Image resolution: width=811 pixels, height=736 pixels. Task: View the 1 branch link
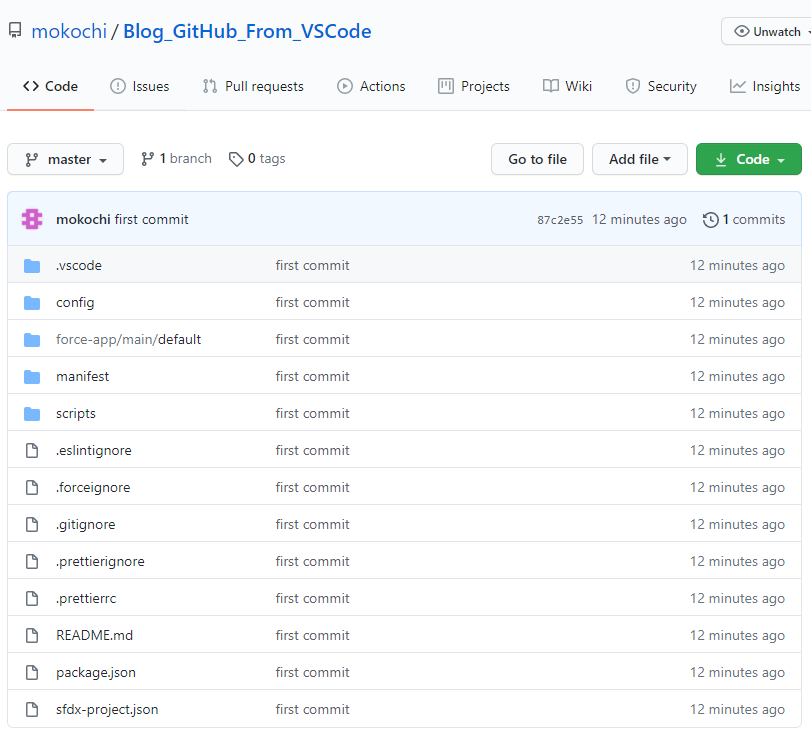tap(176, 159)
